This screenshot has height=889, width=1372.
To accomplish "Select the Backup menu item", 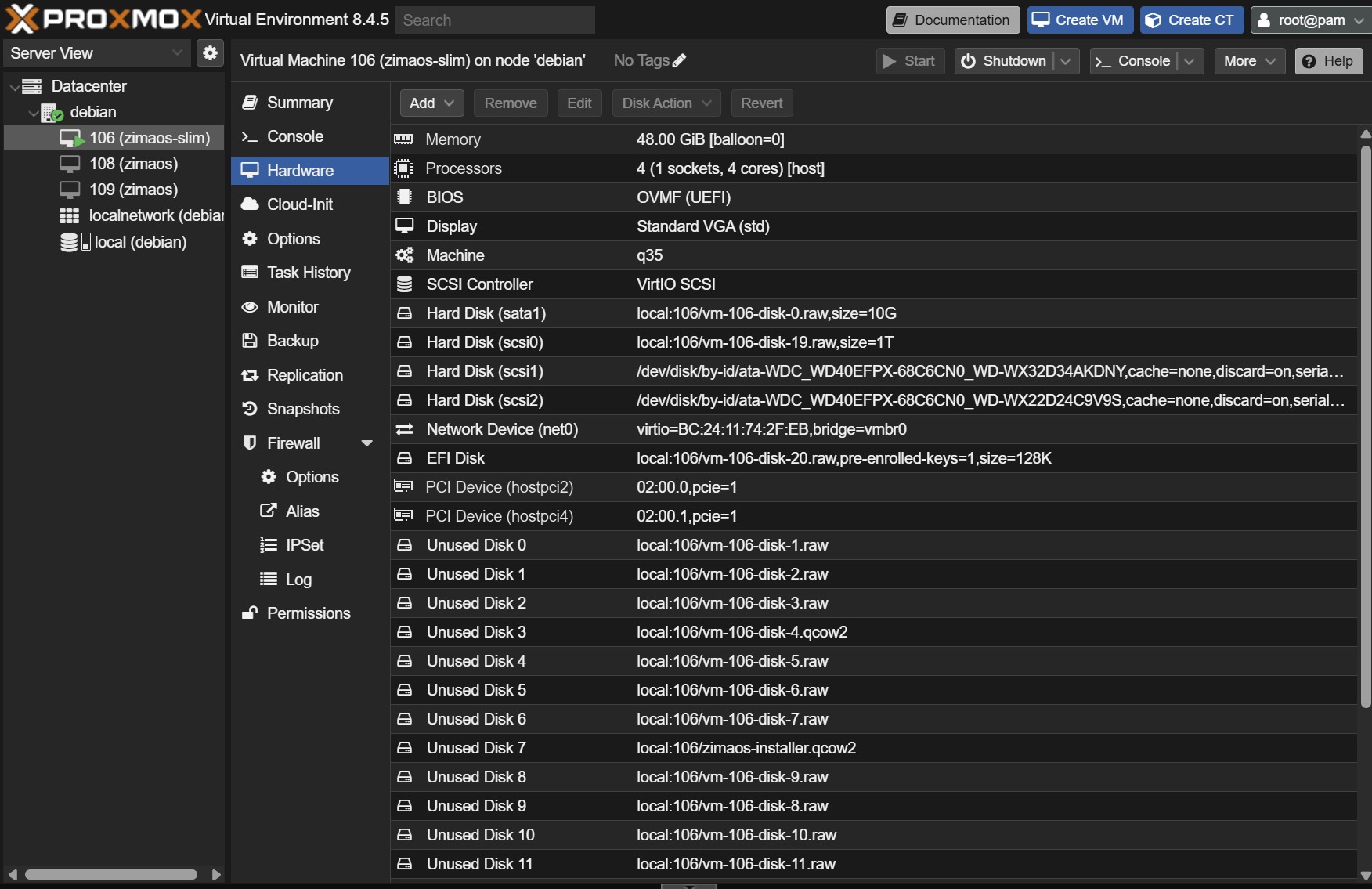I will 292,341.
